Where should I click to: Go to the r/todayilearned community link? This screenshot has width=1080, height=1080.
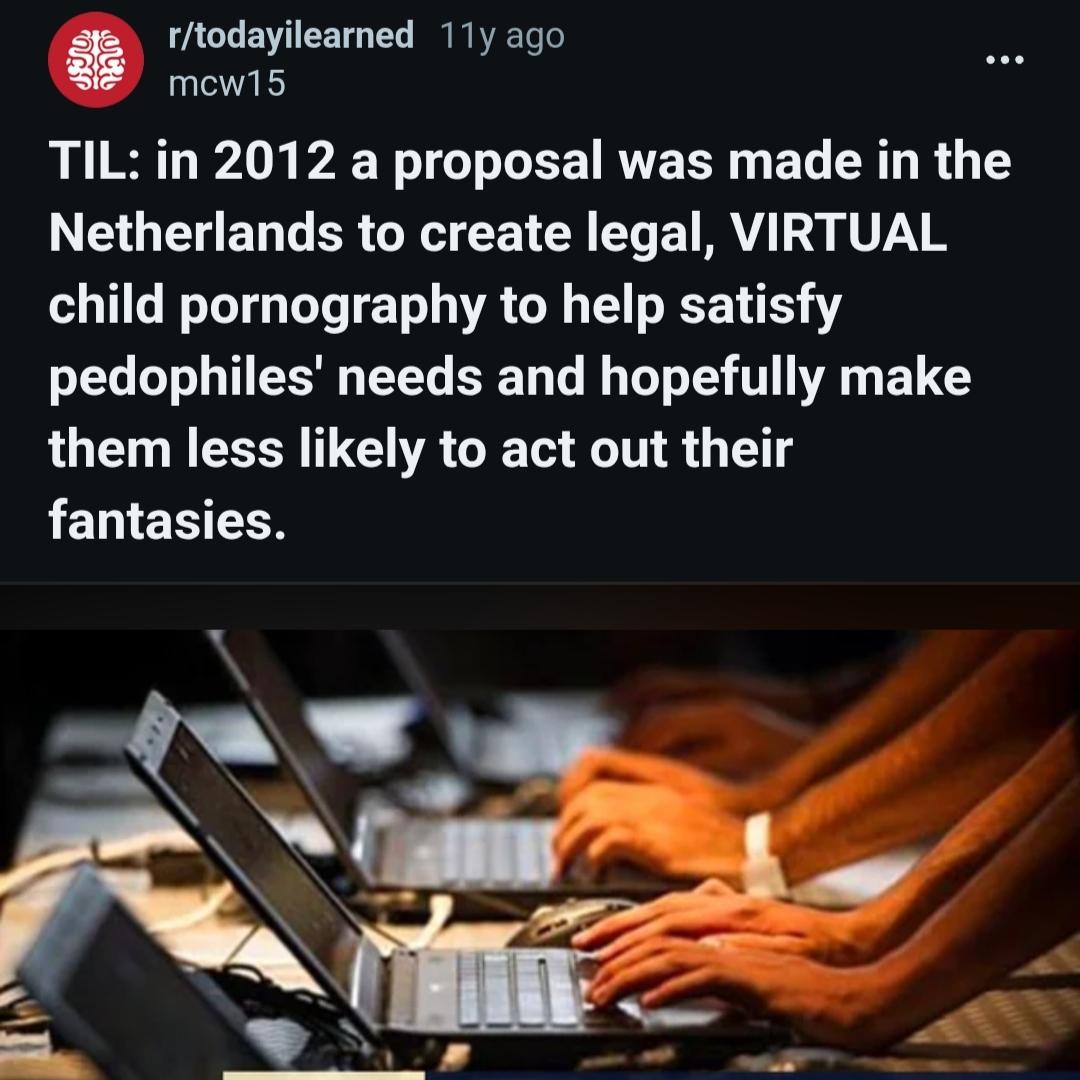pyautogui.click(x=291, y=35)
